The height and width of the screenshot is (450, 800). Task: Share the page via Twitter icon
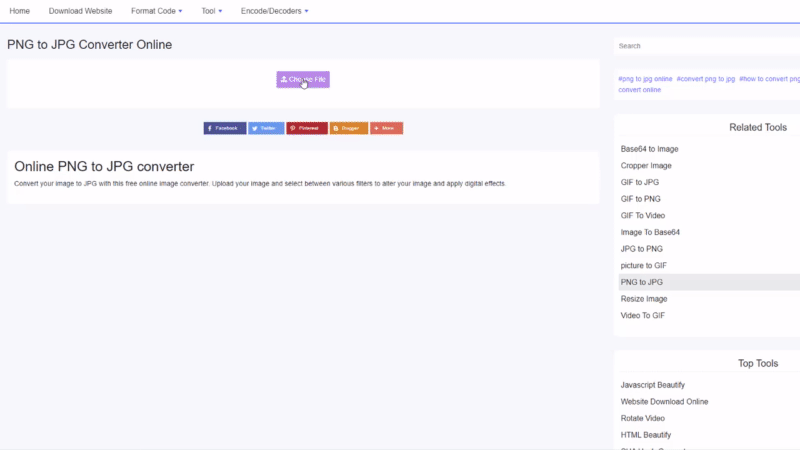point(266,128)
